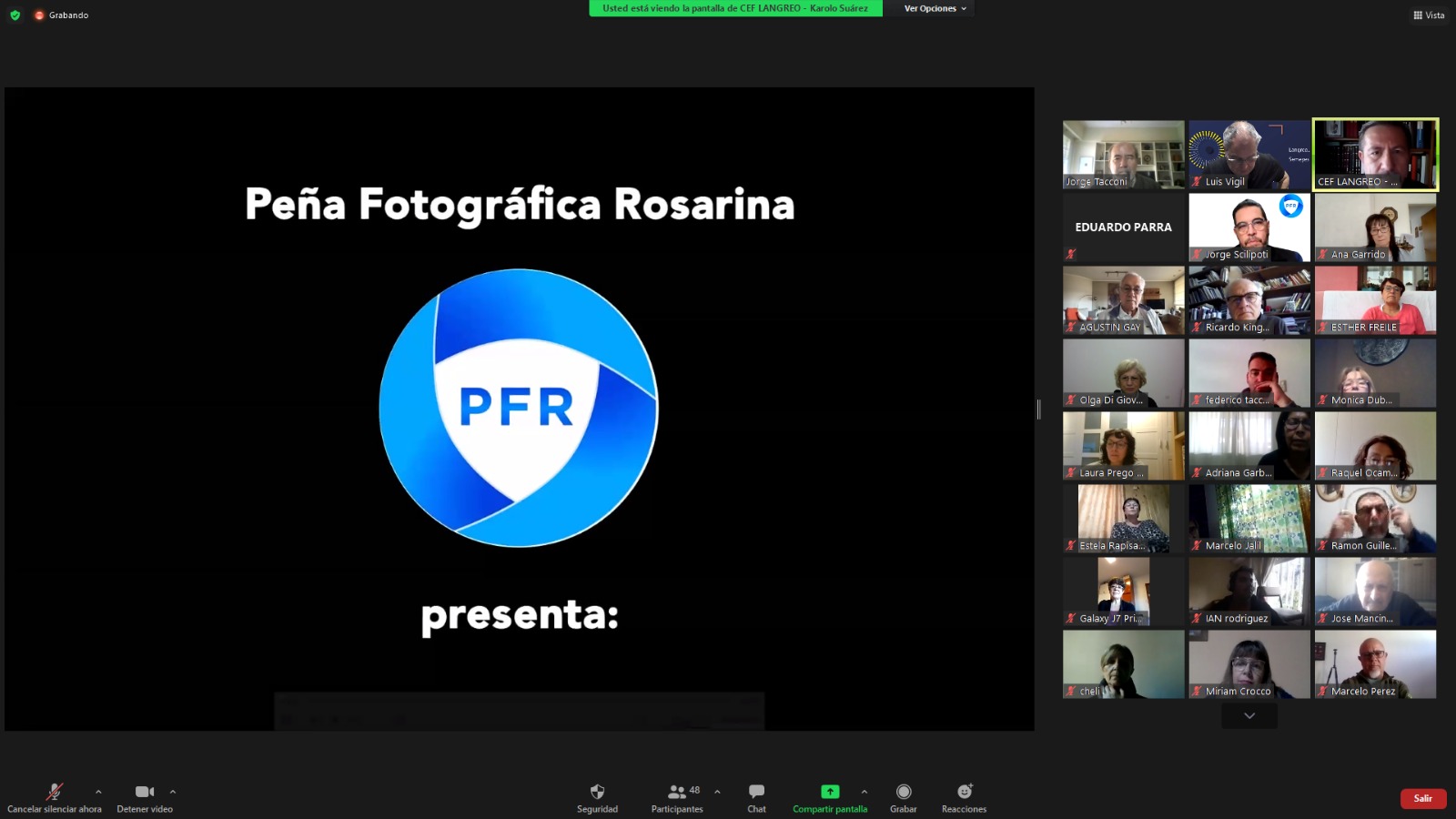Viewport: 1456px width, 819px height.
Task: Click the Peña Fotográfica Rosarina title text
Action: coord(520,205)
